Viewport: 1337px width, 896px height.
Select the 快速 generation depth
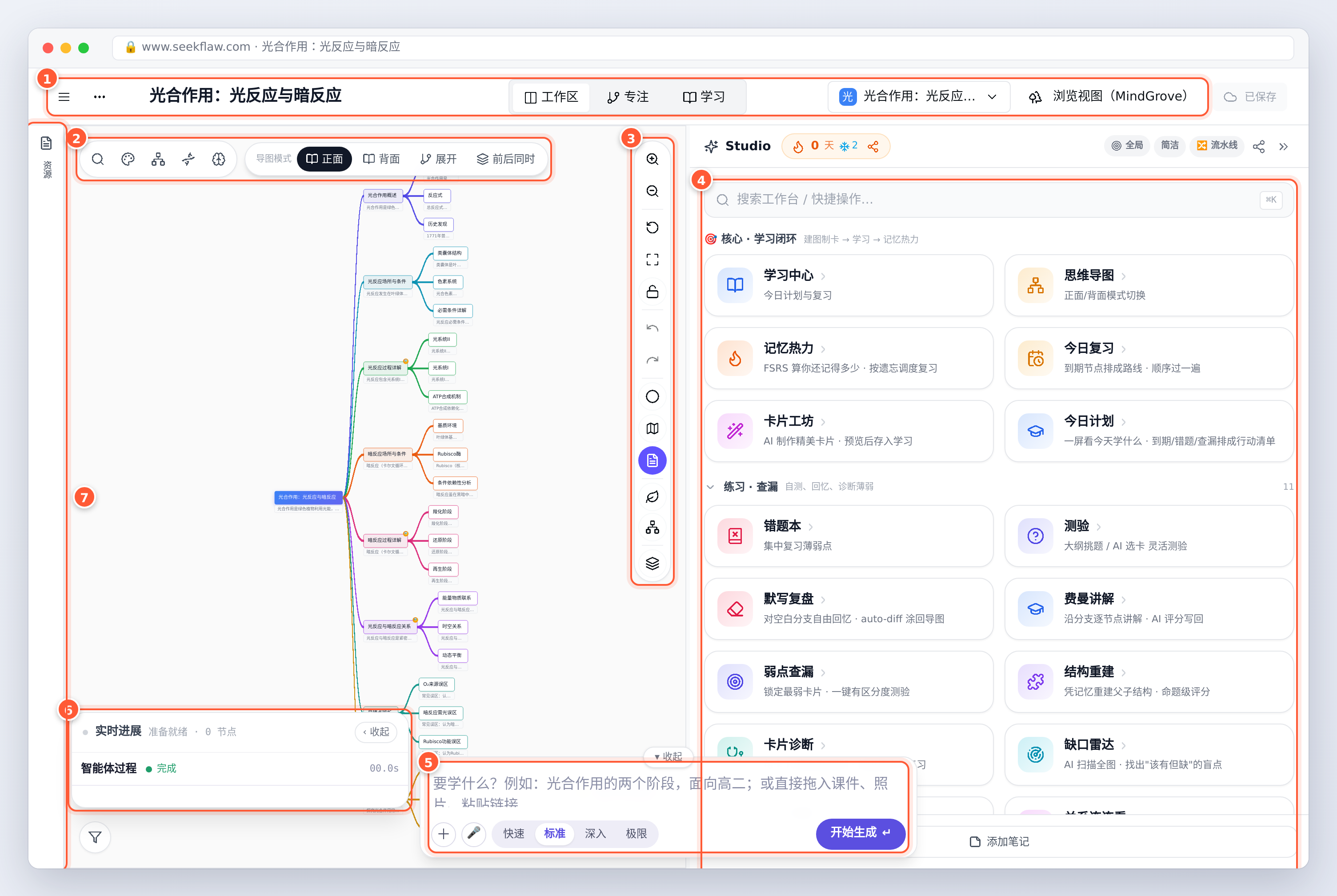pos(514,834)
